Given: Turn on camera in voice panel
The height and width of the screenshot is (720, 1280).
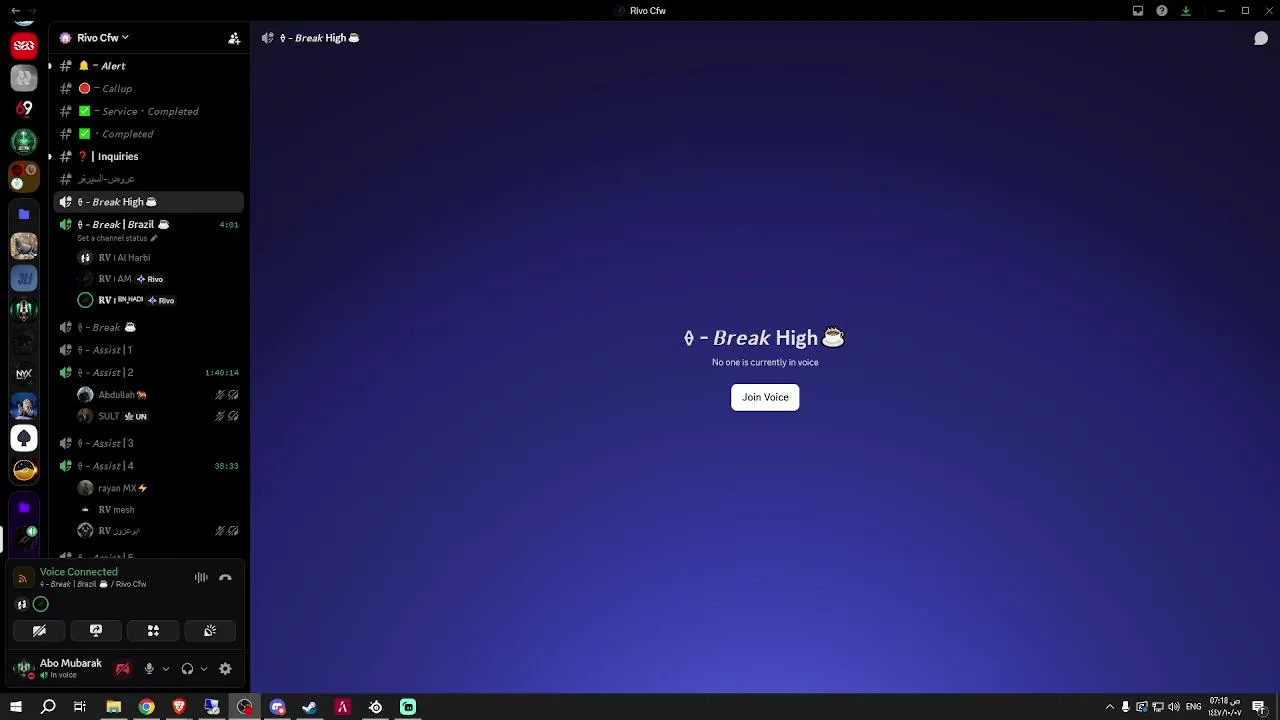Looking at the screenshot, I should tap(39, 631).
